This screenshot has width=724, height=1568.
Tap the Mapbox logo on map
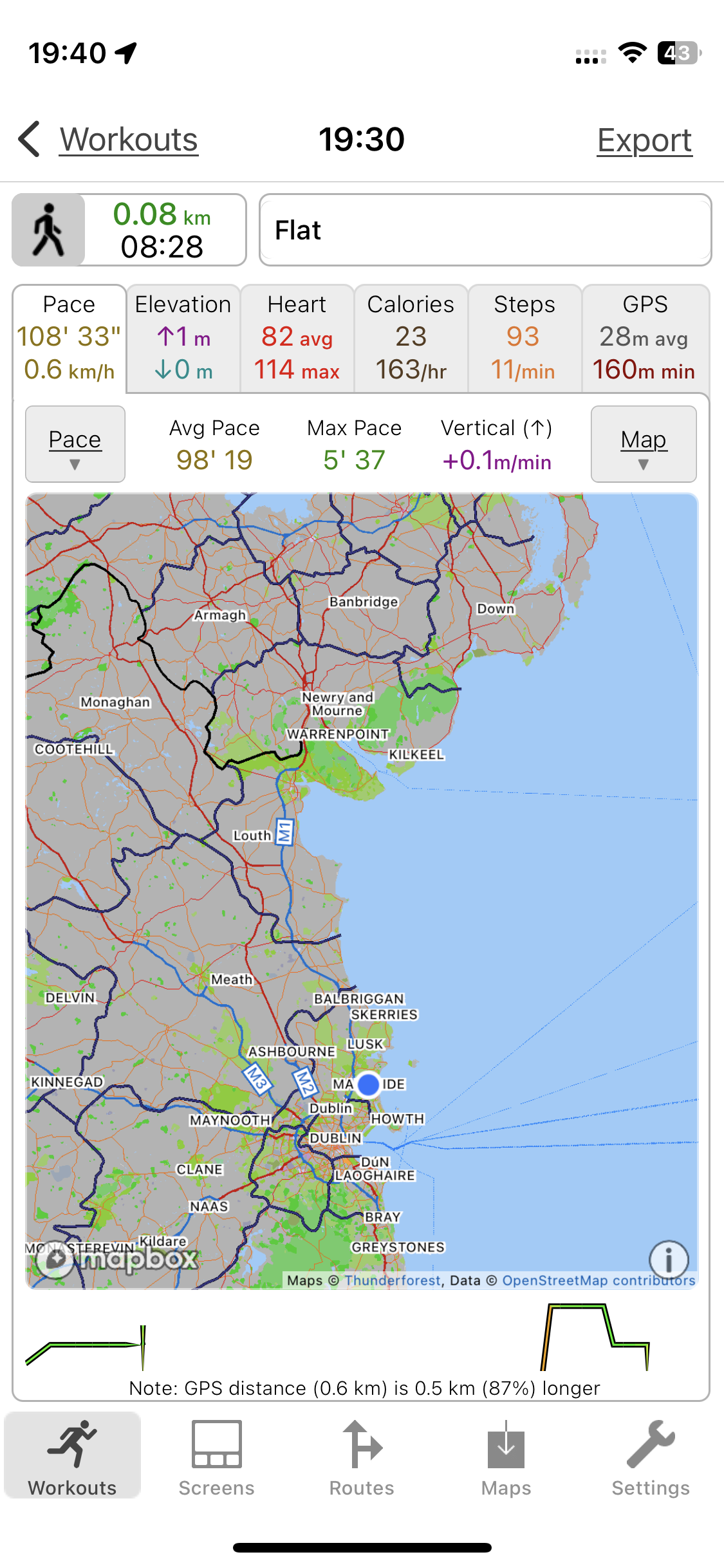[x=117, y=1259]
